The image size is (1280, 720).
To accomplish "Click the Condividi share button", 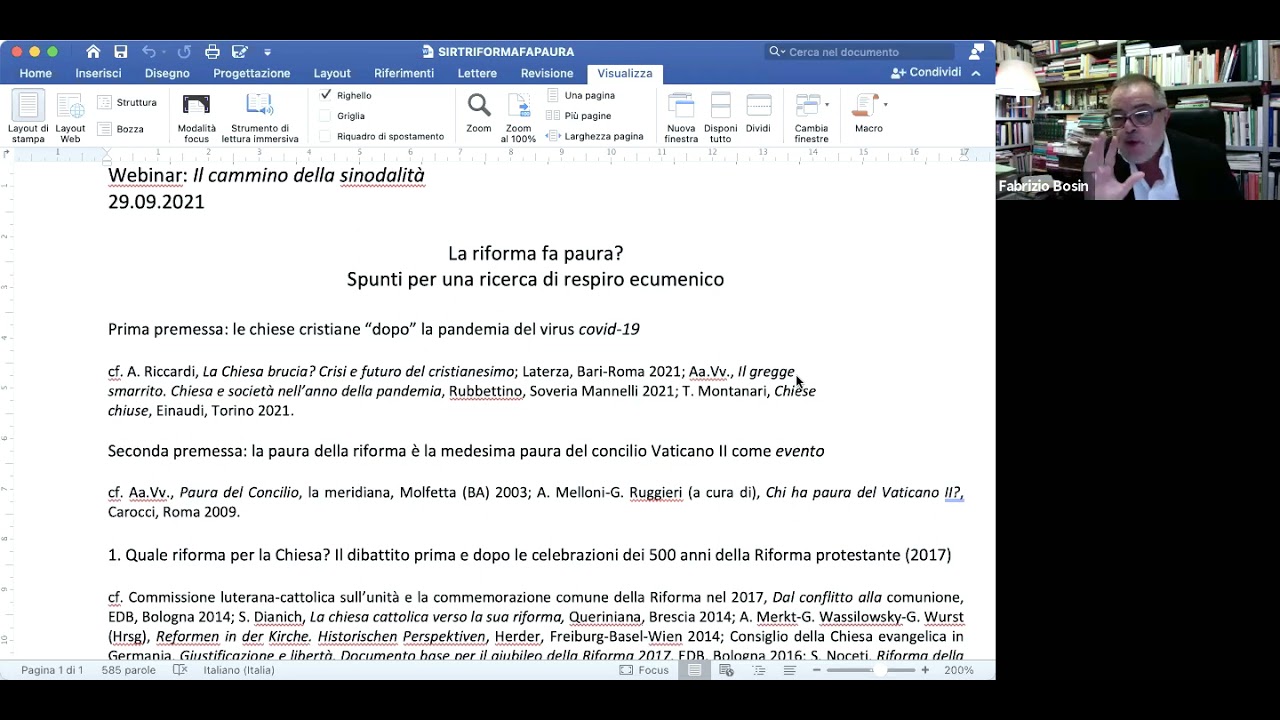I will coord(926,72).
